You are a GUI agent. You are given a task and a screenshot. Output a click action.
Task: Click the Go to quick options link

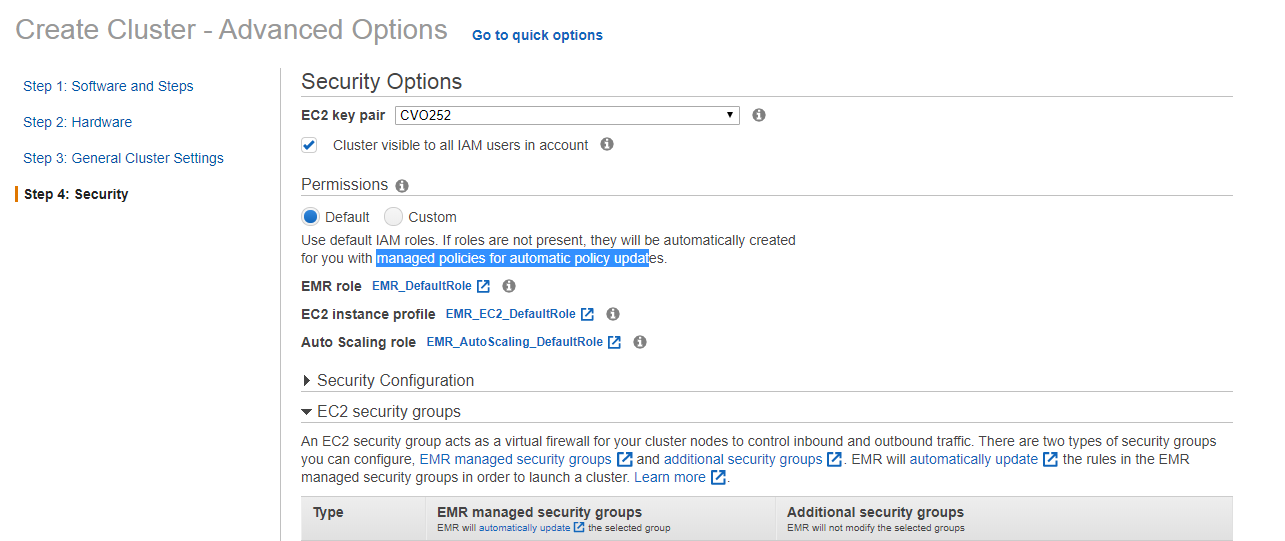coord(537,35)
